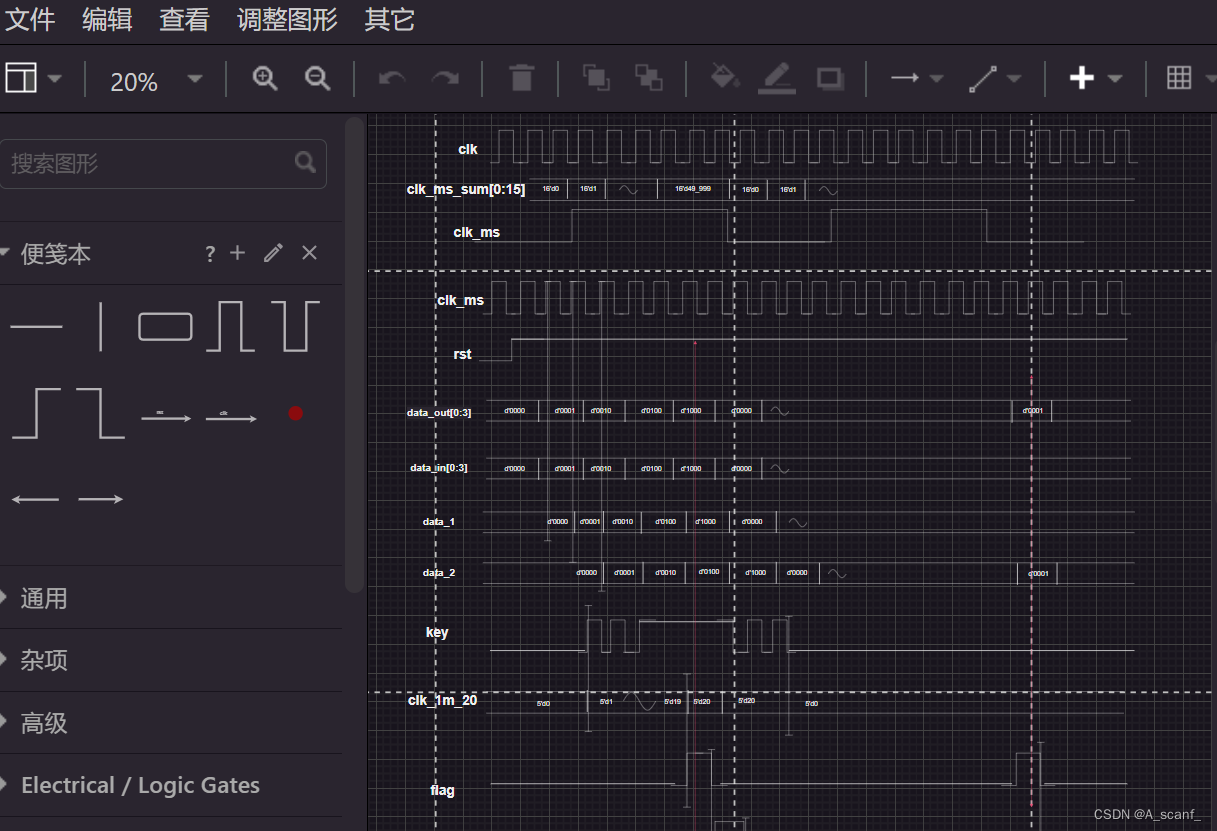Screen dimensions: 1217x831
Task: Select the Zoom In magnifier tool
Action: pos(264,78)
